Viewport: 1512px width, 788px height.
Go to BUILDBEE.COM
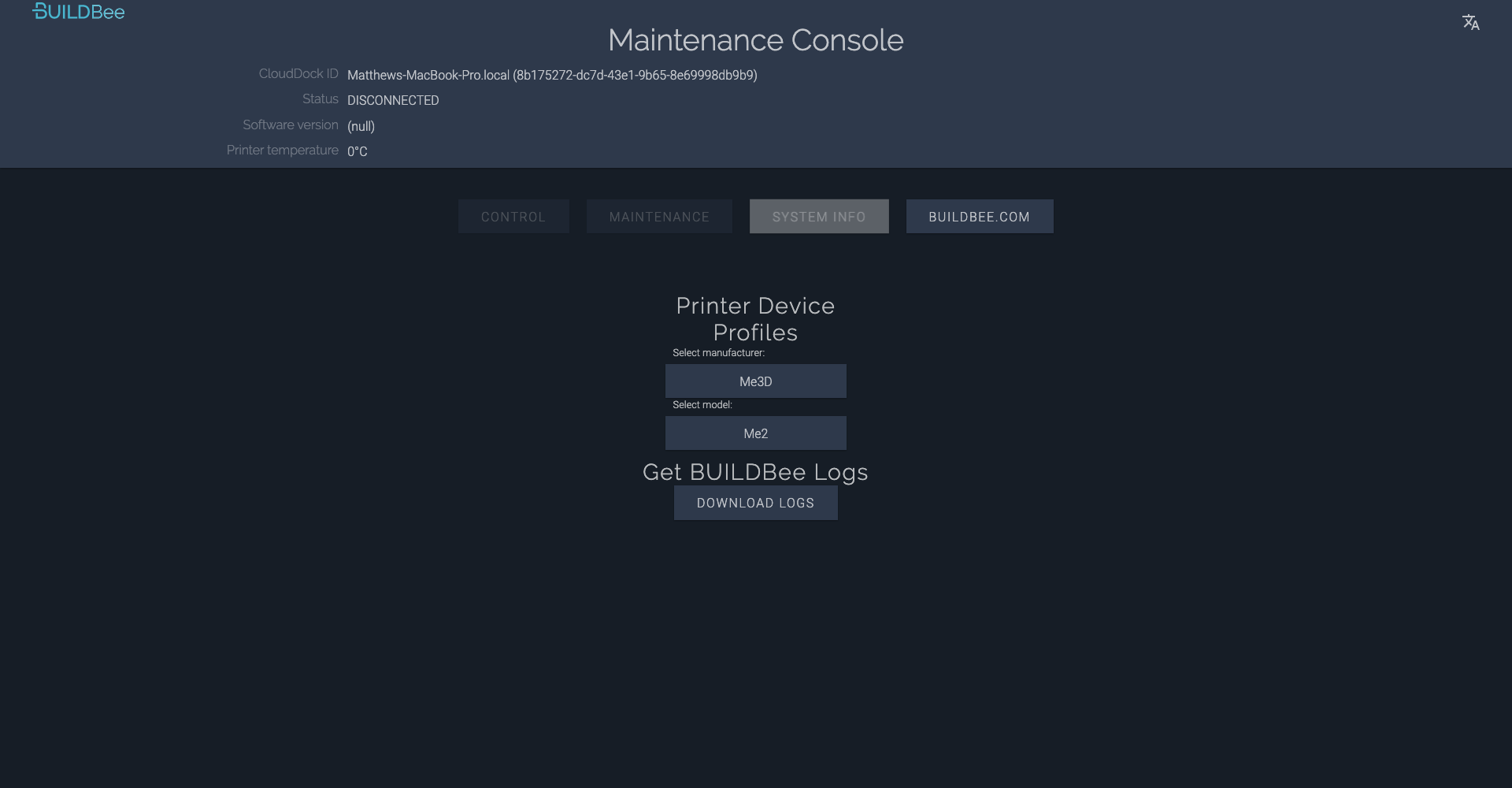click(x=980, y=217)
